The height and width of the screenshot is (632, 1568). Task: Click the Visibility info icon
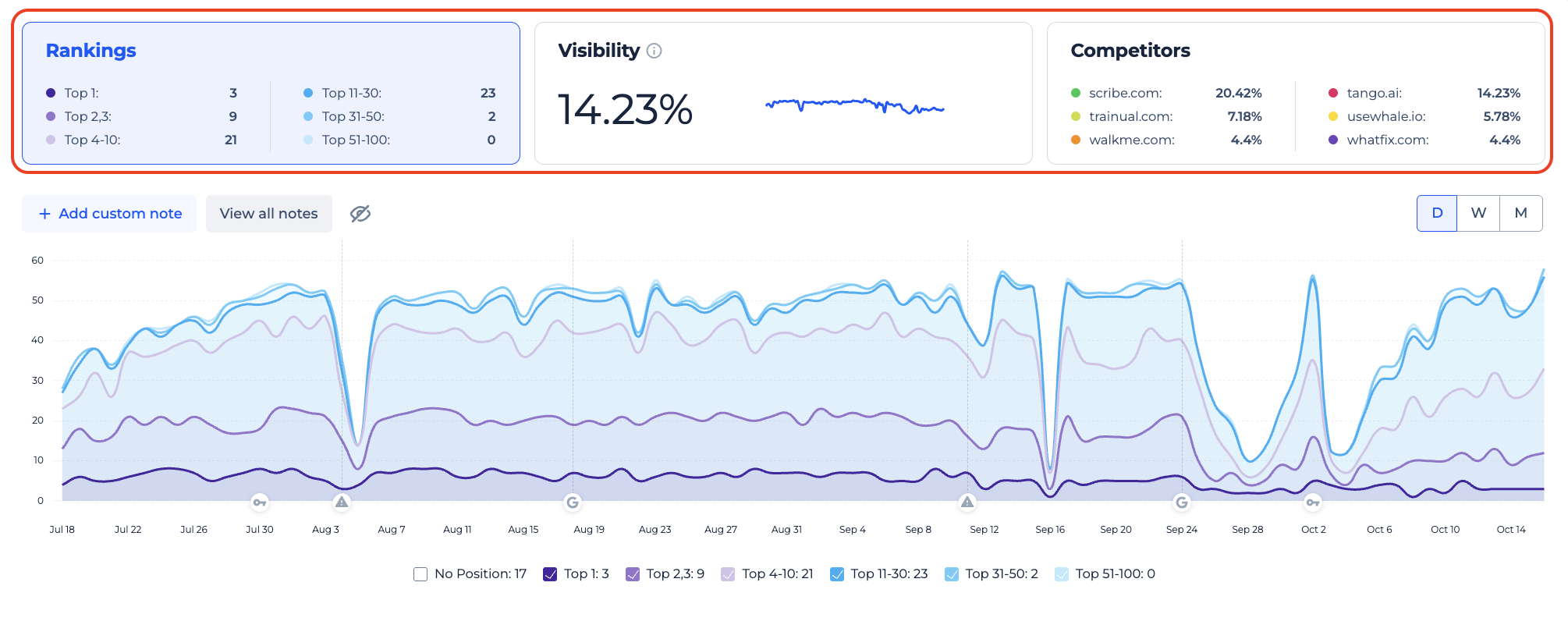coord(655,51)
